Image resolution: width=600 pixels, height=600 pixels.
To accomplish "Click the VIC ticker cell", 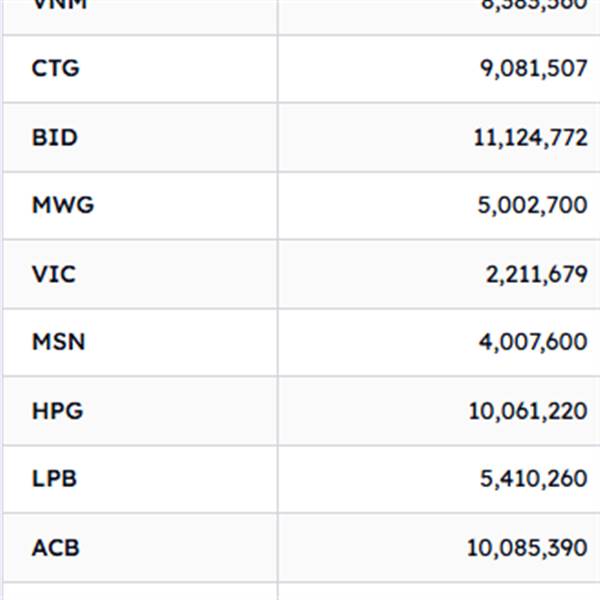I will pyautogui.click(x=53, y=273).
